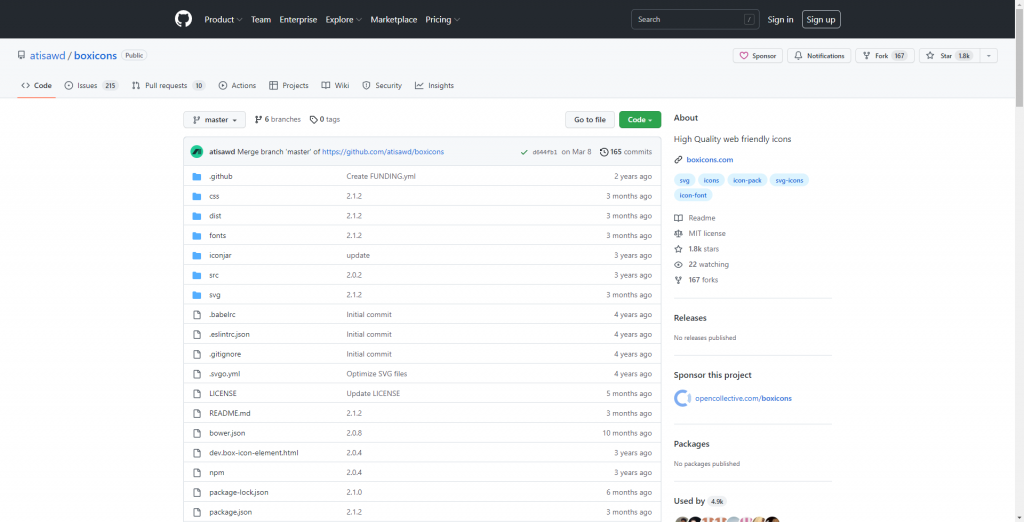Open the green Code dropdown
Viewport: 1024px width, 522px height.
640,120
